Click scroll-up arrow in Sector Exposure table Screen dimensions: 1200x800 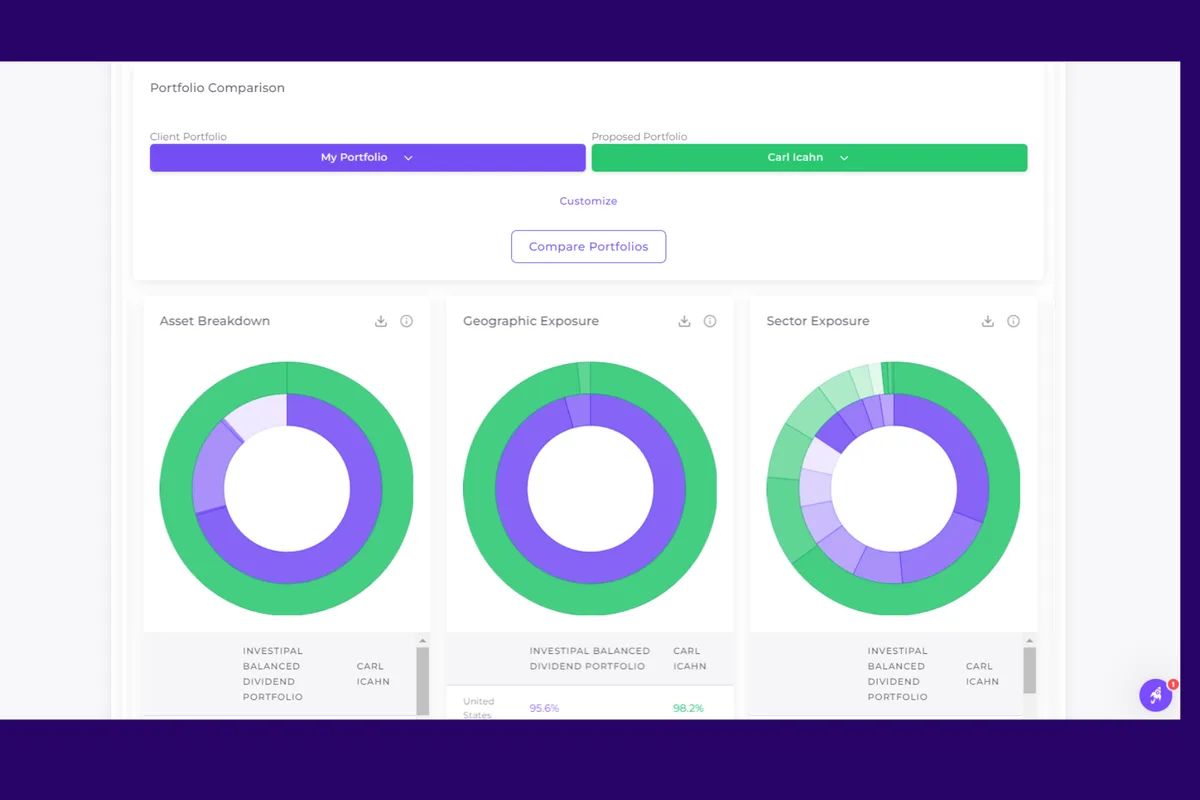tap(1029, 640)
